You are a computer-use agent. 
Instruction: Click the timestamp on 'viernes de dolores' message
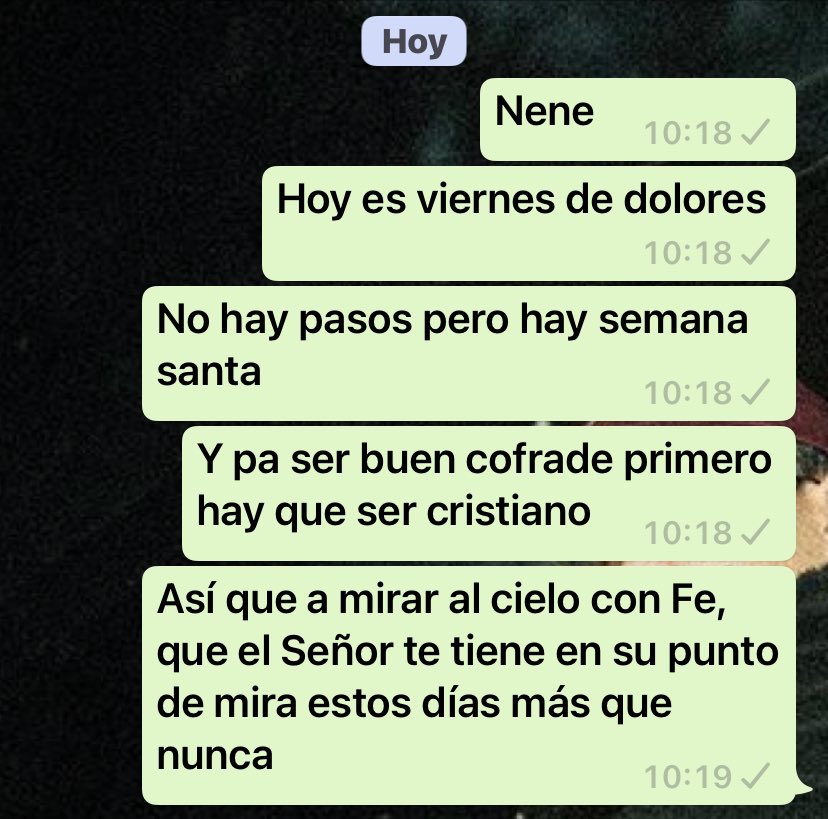click(688, 252)
